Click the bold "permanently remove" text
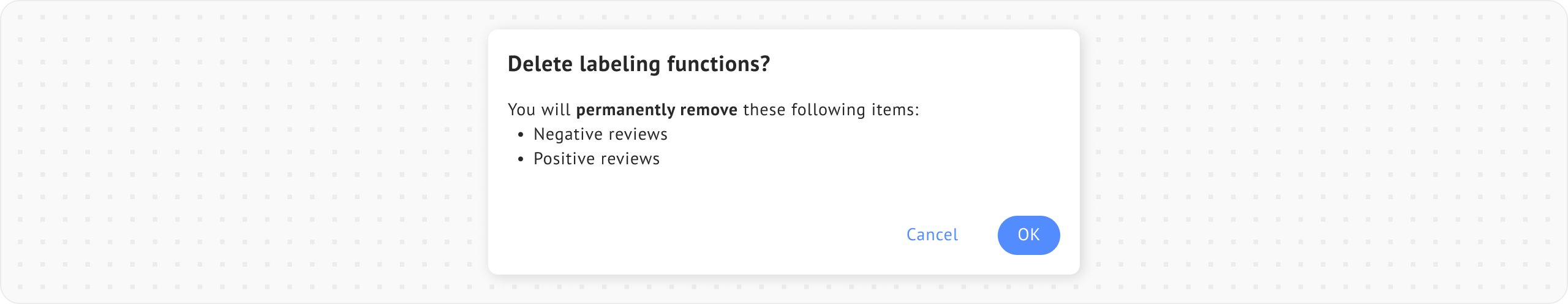 pos(657,110)
